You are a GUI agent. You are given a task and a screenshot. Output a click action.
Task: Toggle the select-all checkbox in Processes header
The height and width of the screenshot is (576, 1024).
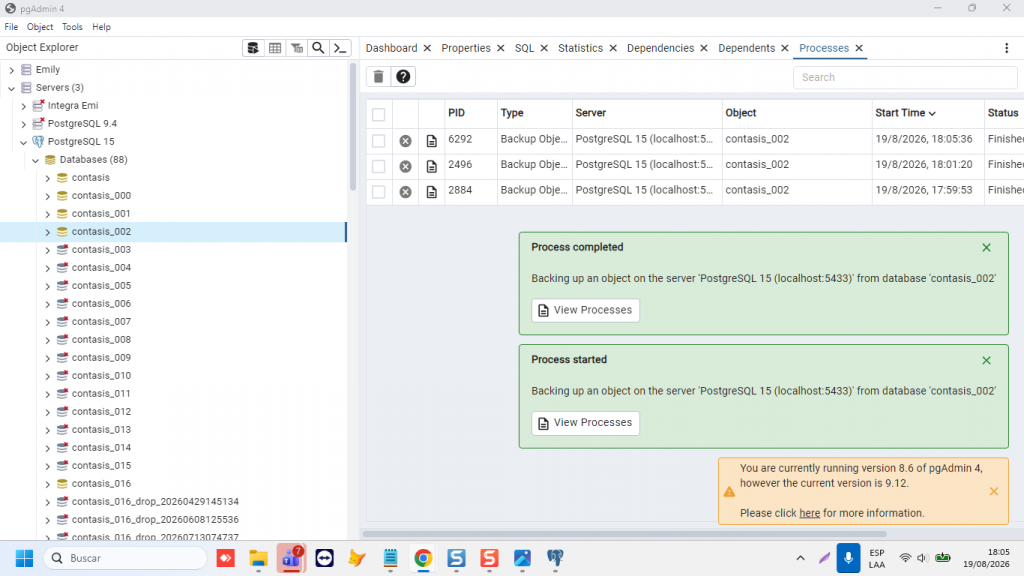pos(379,115)
